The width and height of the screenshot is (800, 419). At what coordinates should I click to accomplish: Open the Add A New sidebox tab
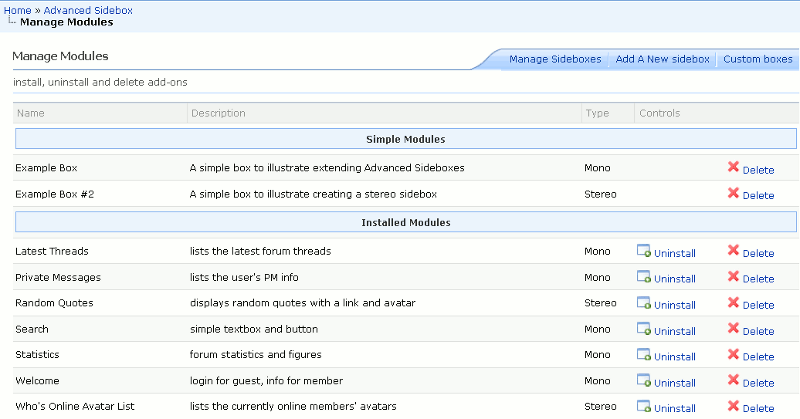pos(662,60)
